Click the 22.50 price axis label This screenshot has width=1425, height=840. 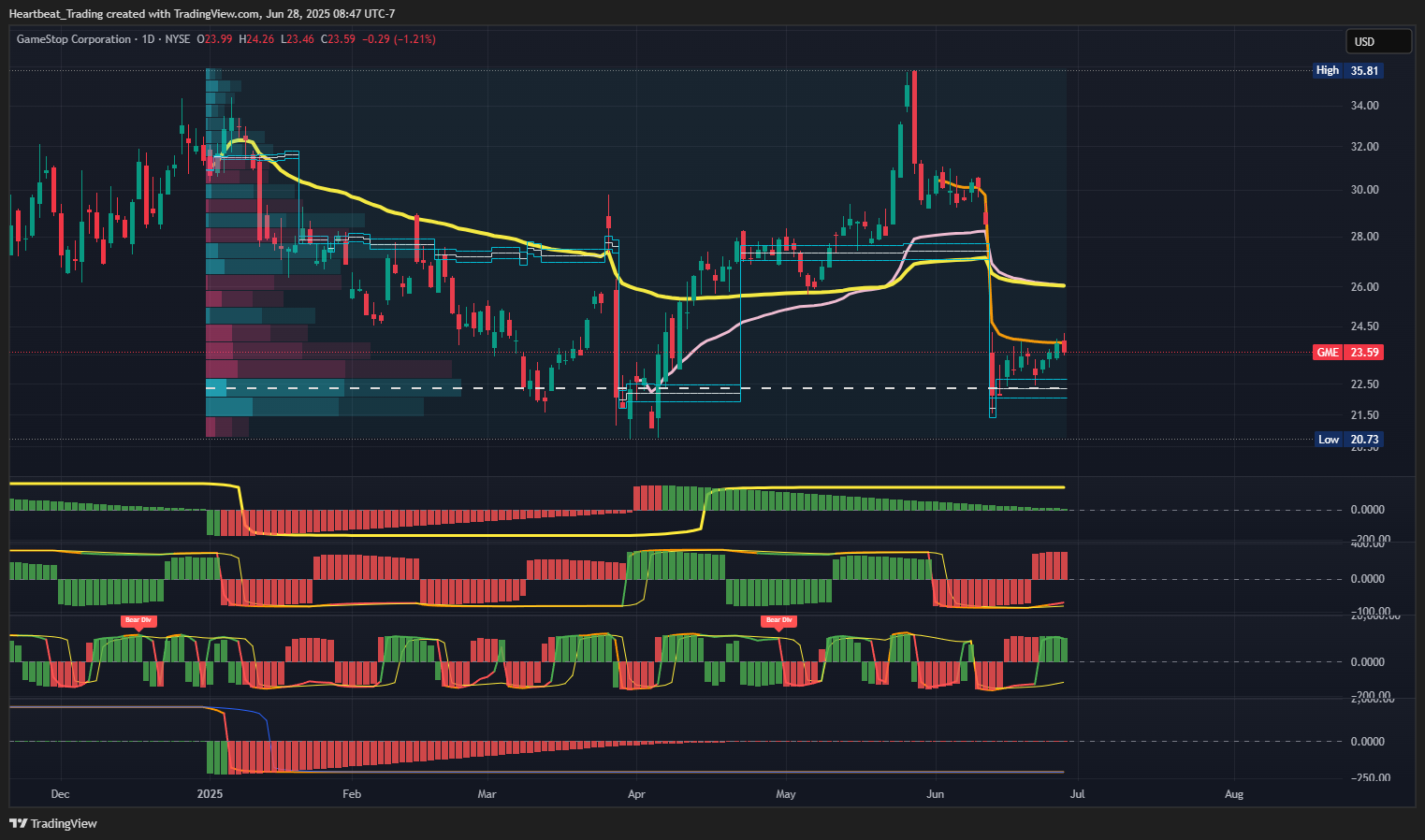tap(1365, 384)
